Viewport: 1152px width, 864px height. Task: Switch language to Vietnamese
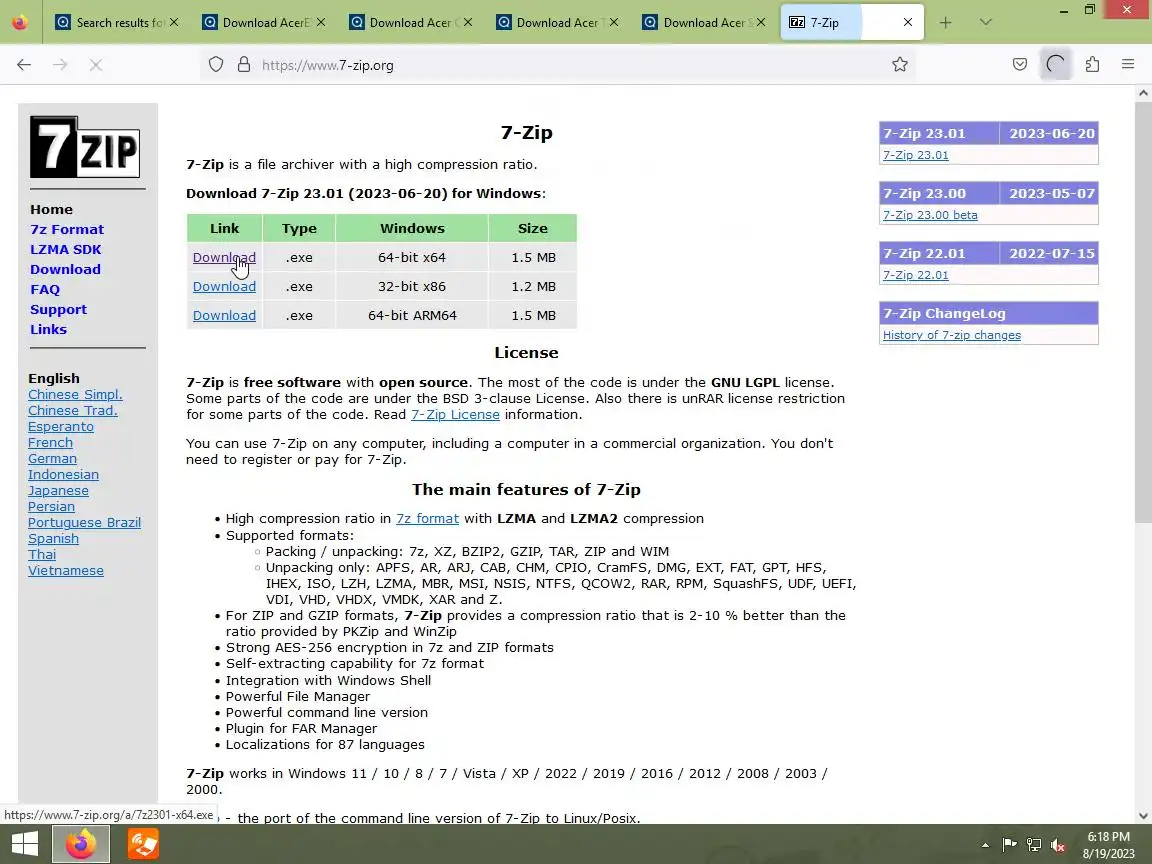65,571
